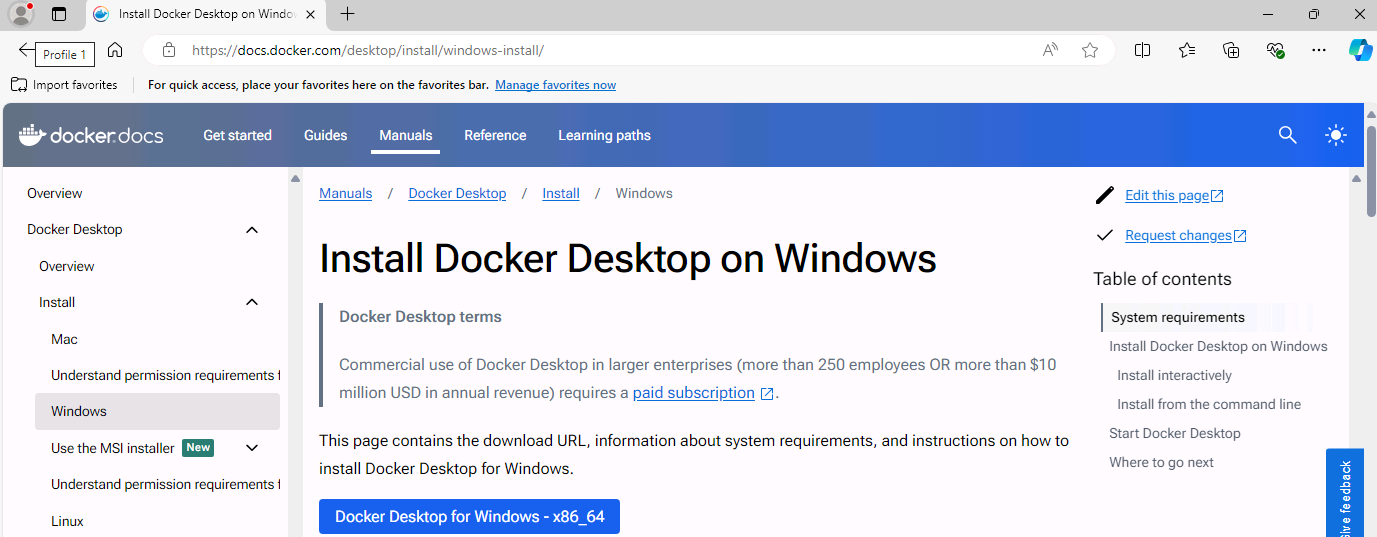
Task: Jump to Install interactively section
Action: click(1174, 375)
